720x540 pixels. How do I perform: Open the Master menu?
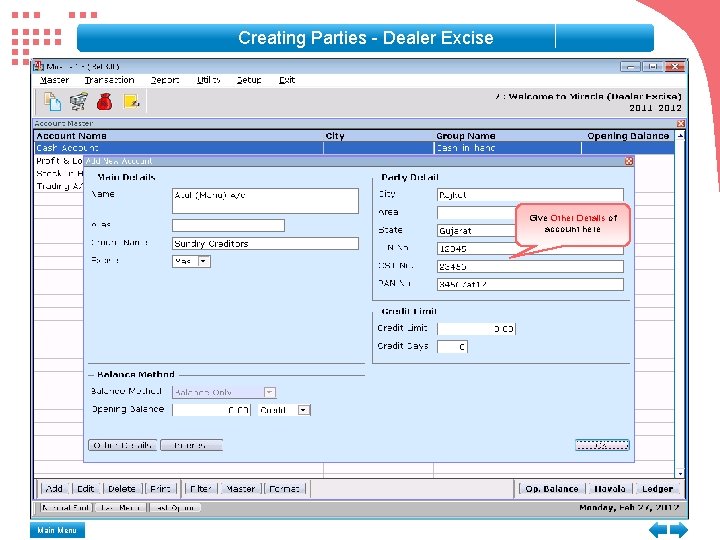tap(54, 80)
